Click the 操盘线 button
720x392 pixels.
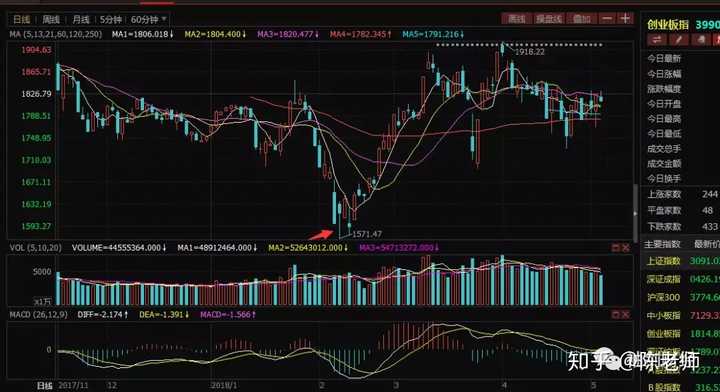[549, 19]
